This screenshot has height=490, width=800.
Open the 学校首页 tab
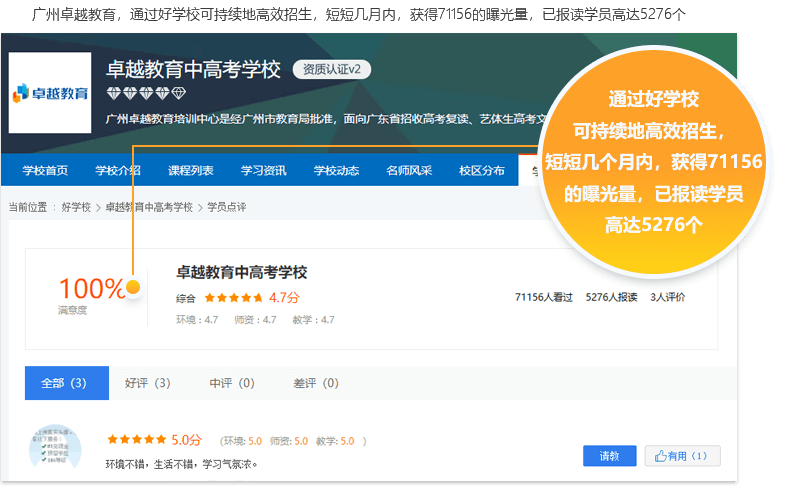pyautogui.click(x=45, y=170)
